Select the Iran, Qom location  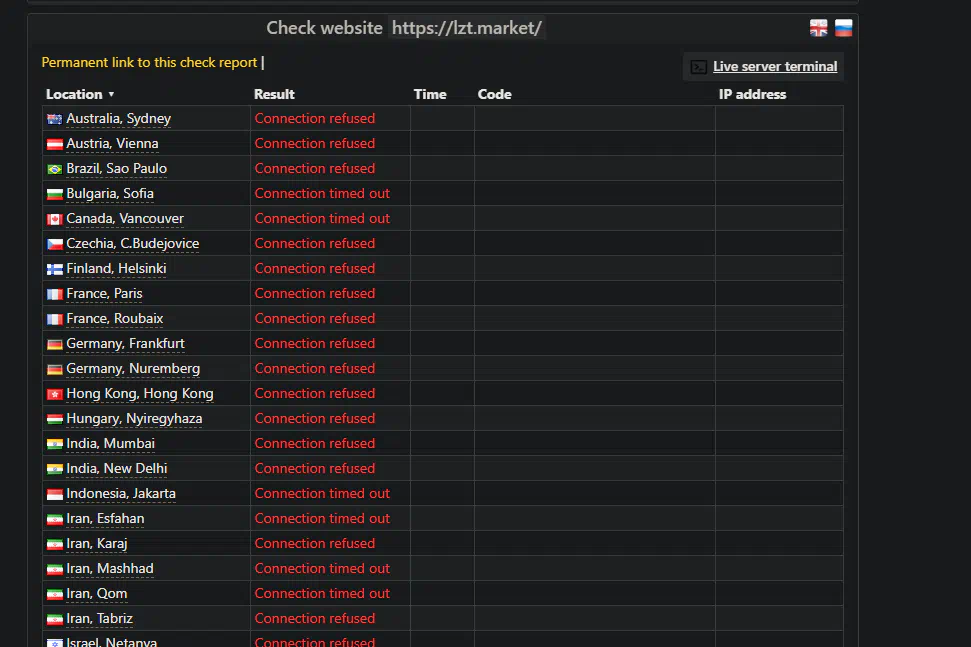(x=97, y=593)
